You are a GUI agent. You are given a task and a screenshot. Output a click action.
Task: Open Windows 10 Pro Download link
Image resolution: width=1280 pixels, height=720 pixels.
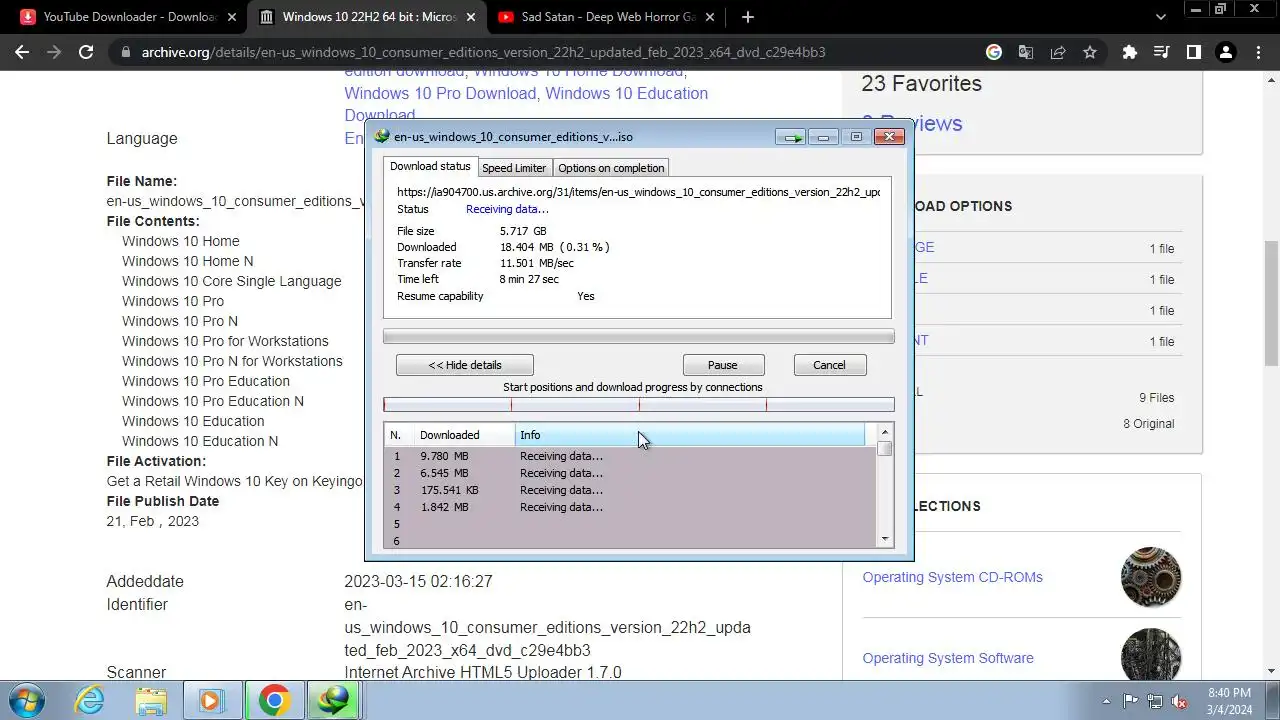coord(441,93)
